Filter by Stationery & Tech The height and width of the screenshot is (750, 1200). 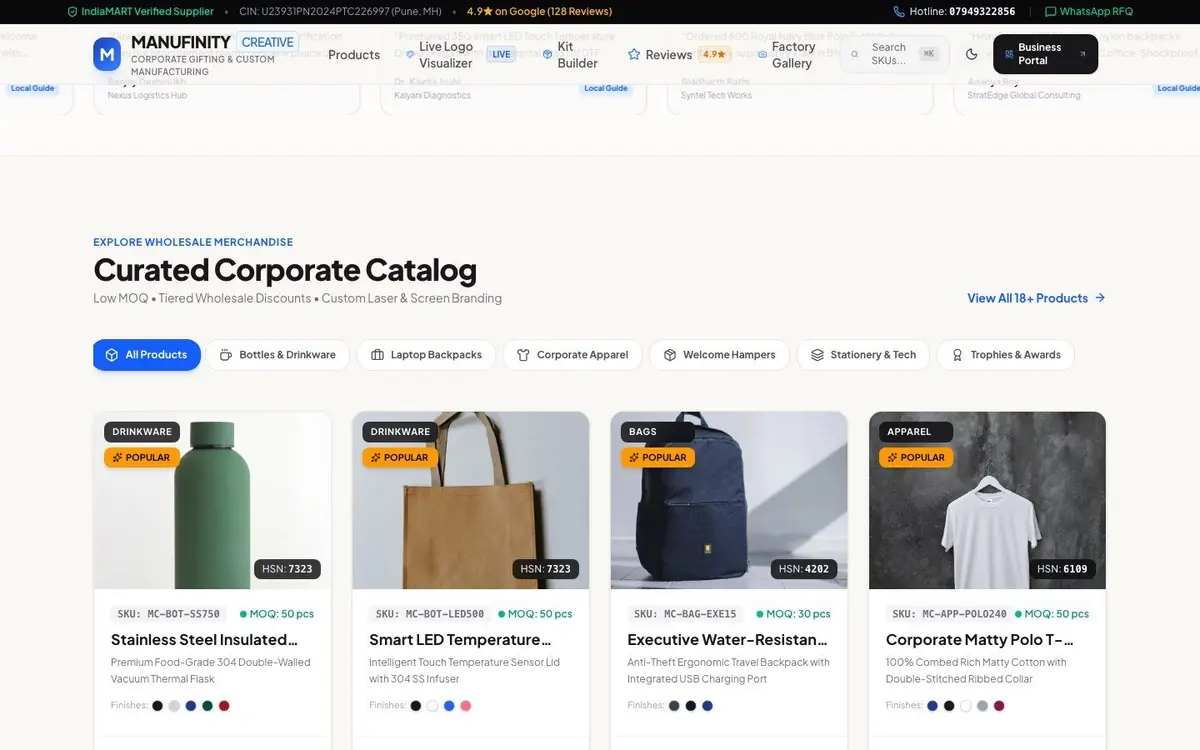863,355
